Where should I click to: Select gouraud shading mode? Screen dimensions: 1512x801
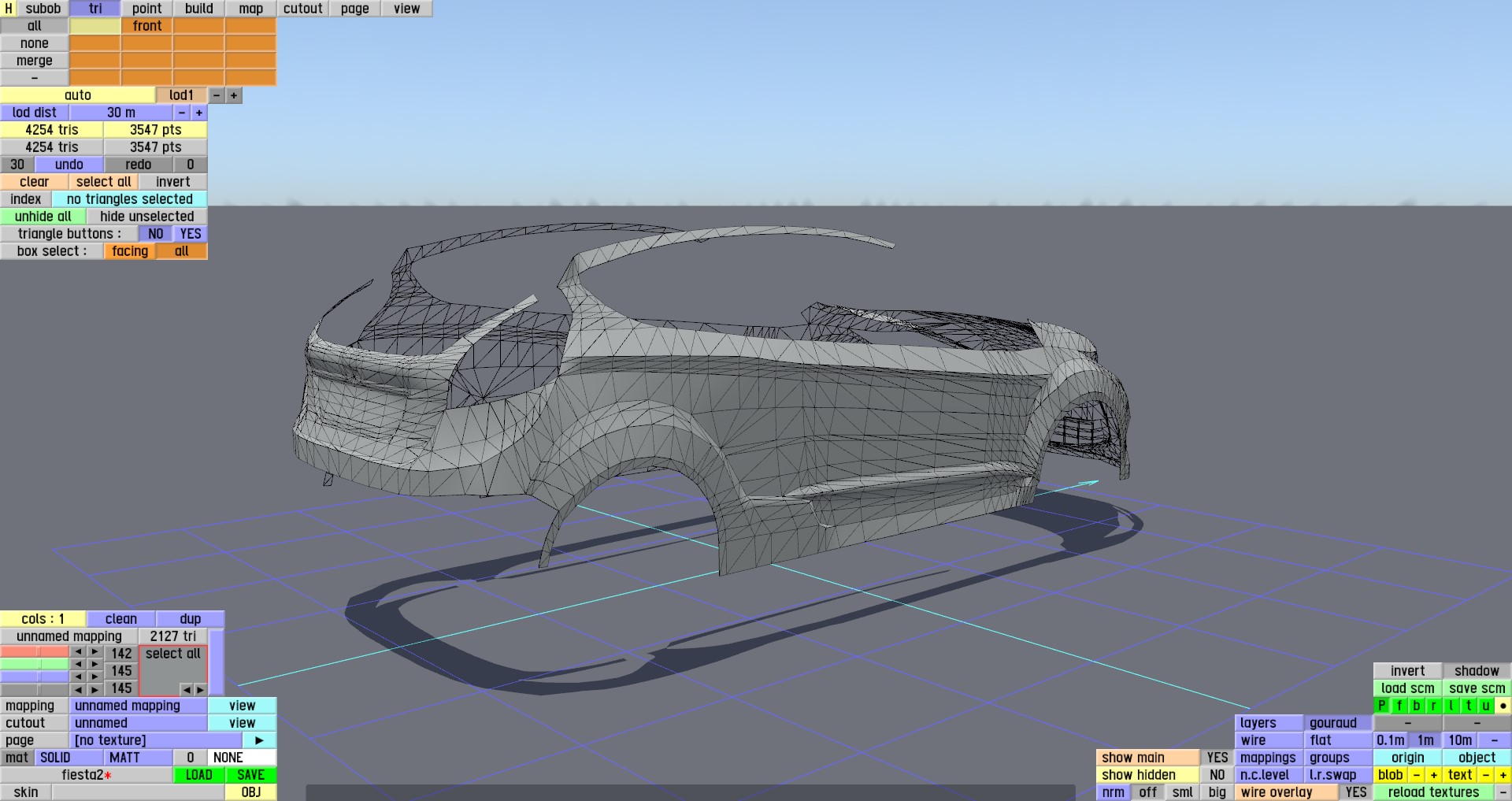(1338, 723)
